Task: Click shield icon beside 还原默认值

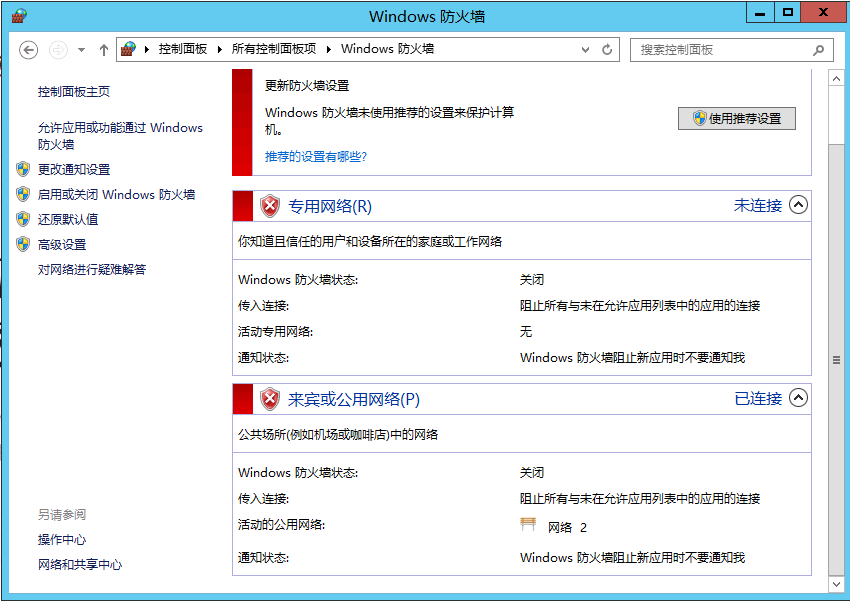Action: tap(23, 219)
